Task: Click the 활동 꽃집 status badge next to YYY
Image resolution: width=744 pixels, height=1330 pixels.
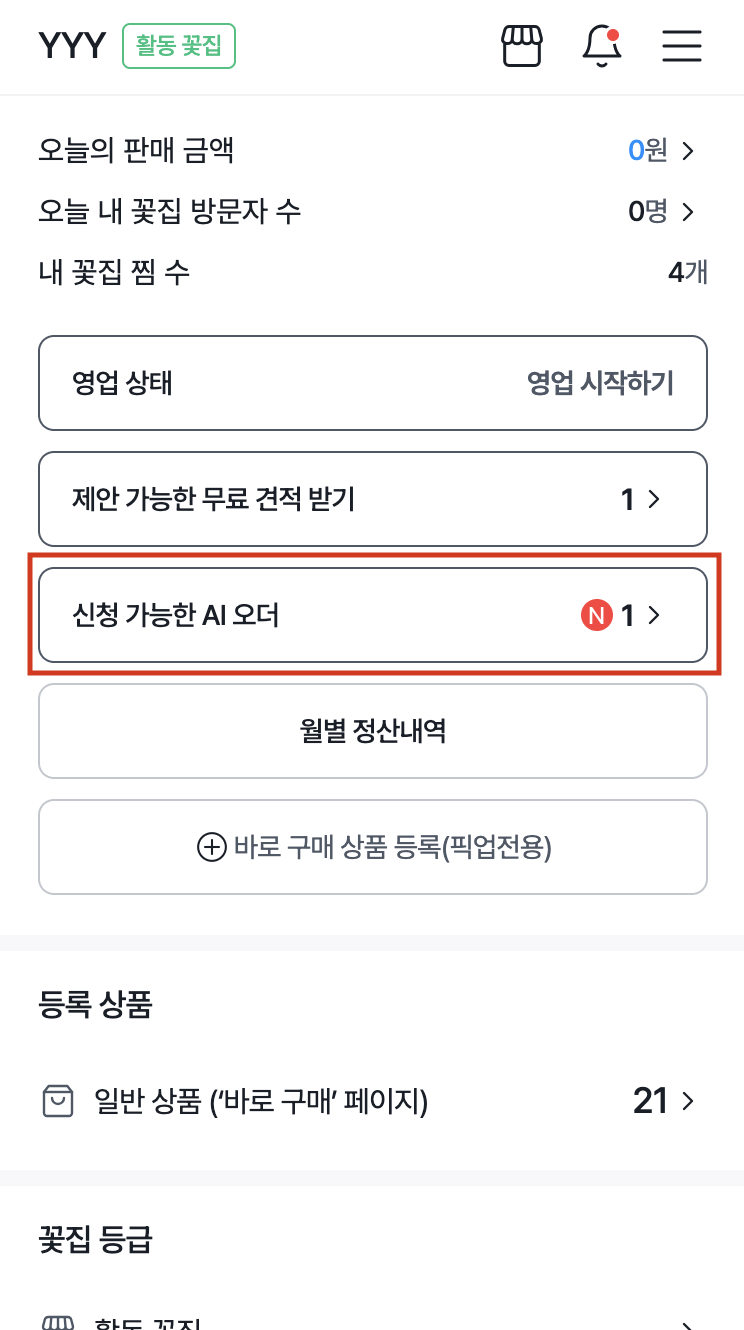Action: [178, 46]
